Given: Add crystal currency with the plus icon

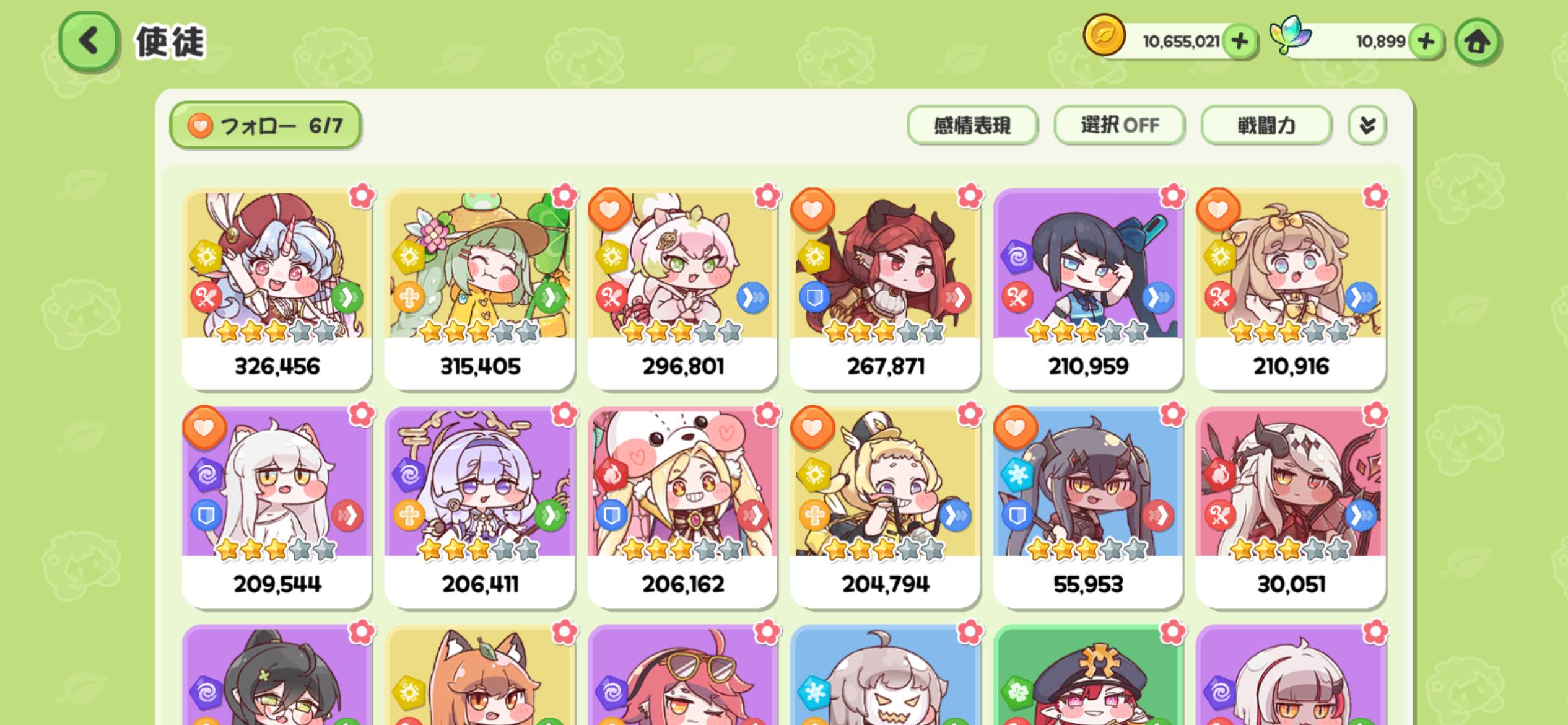Looking at the screenshot, I should pyautogui.click(x=1426, y=42).
